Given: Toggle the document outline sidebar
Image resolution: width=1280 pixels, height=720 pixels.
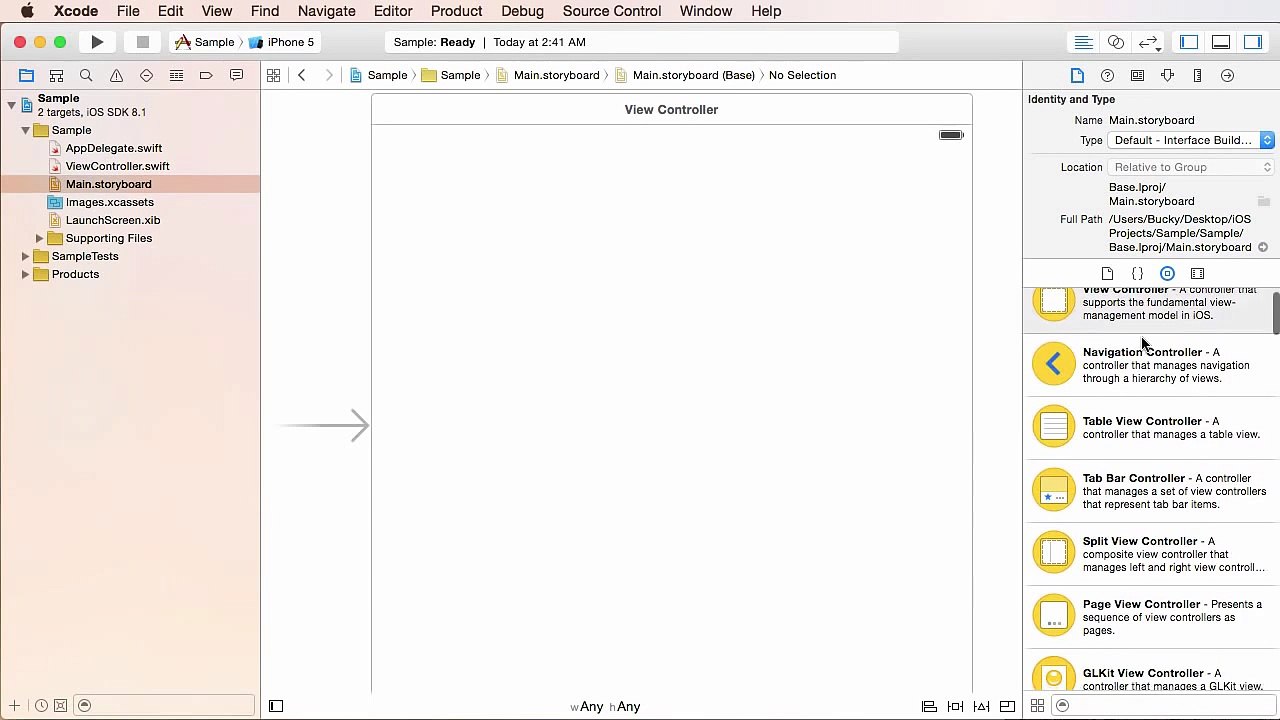Looking at the screenshot, I should pyautogui.click(x=276, y=706).
